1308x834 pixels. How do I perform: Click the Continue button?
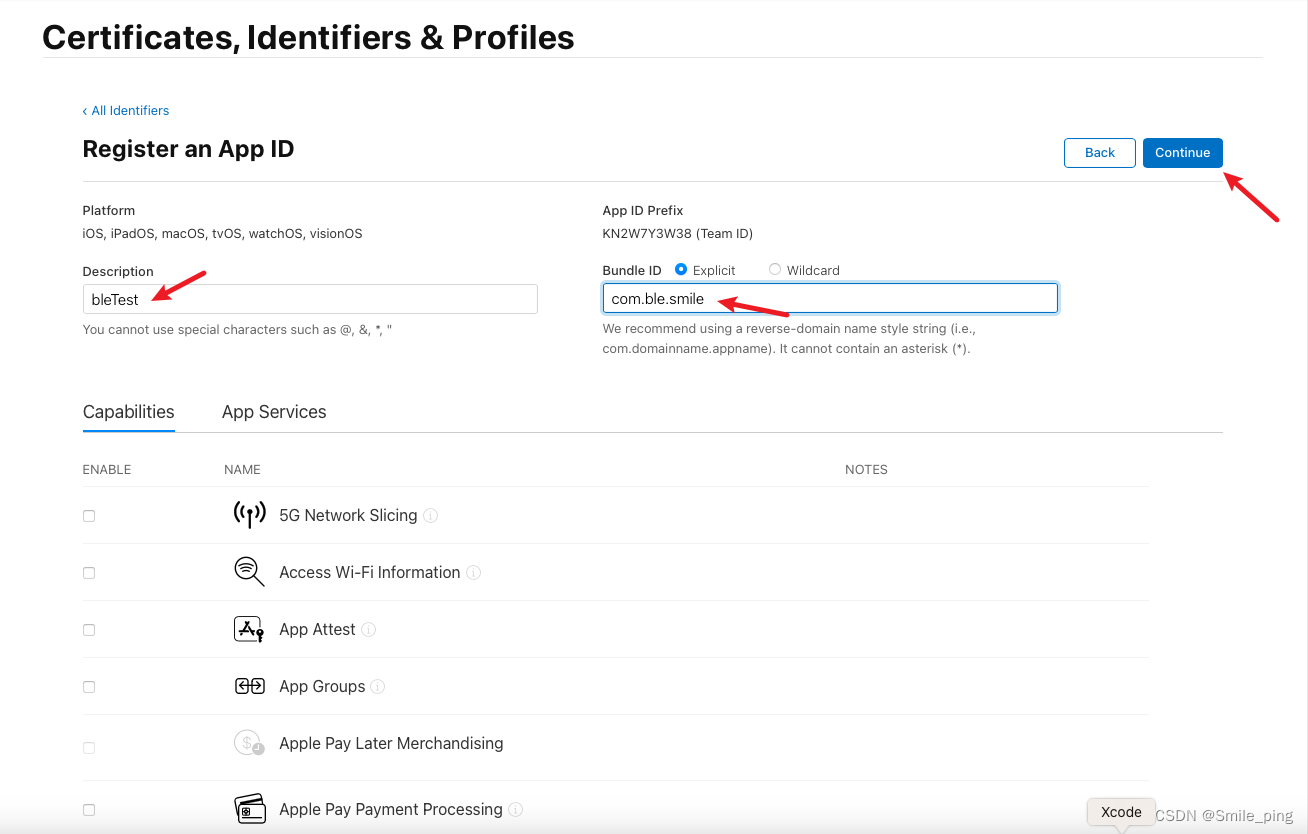point(1183,152)
